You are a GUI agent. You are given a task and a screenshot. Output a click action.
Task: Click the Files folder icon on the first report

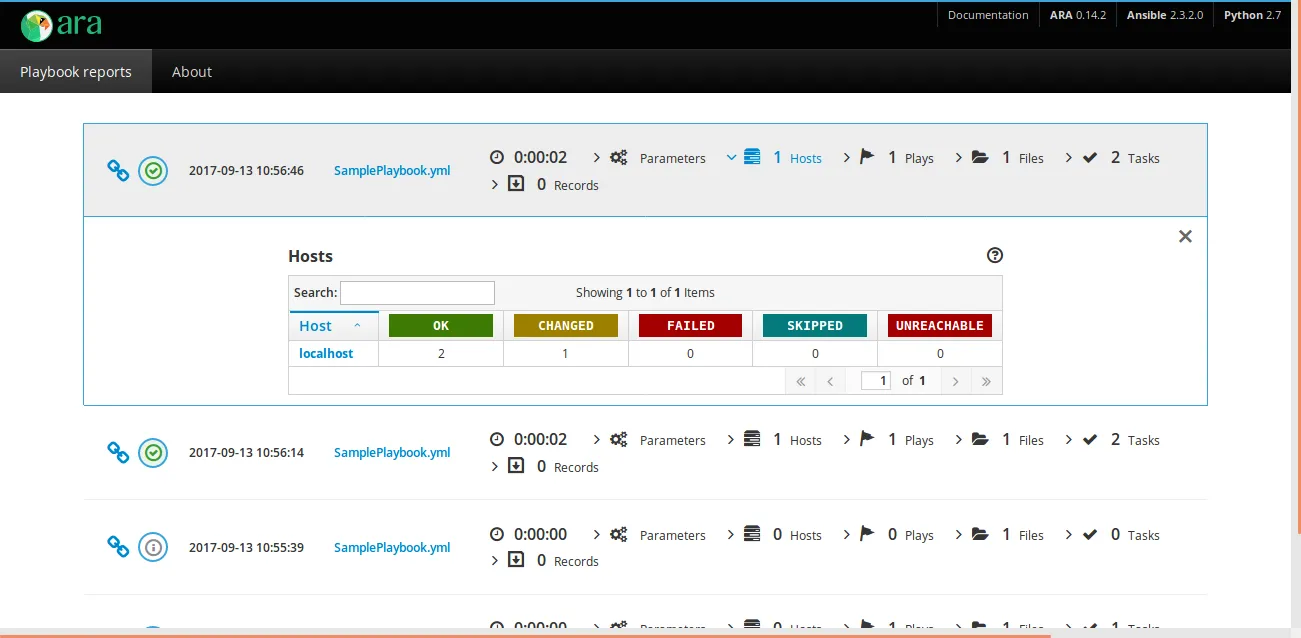coord(979,156)
